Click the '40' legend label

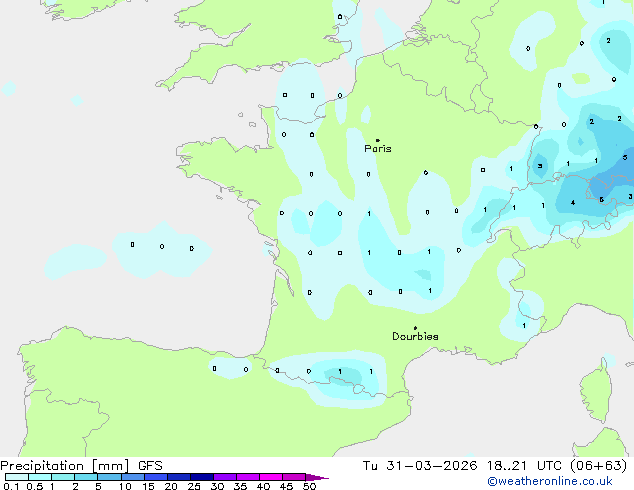point(263,486)
